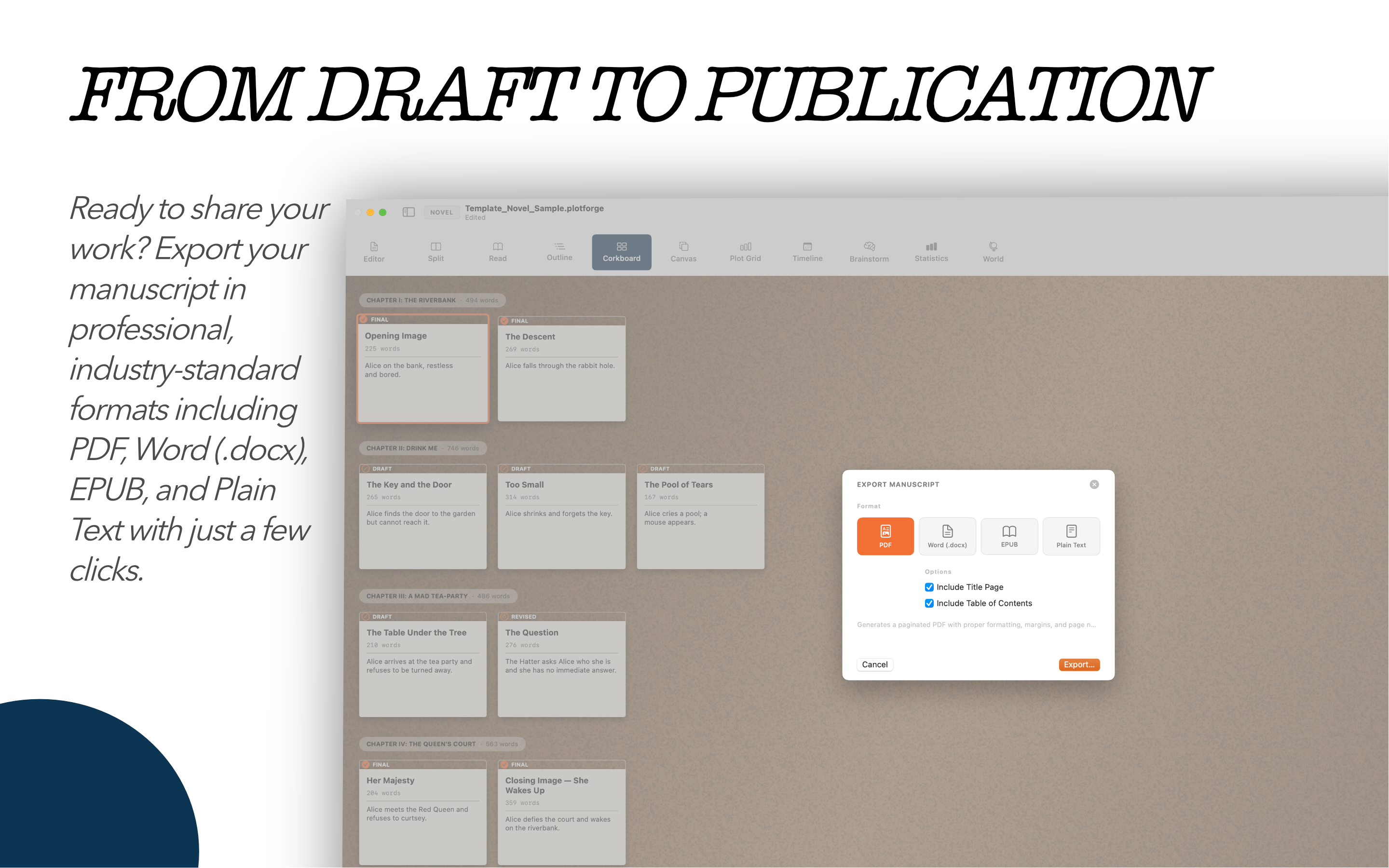
Task: Choose EPUB export format
Action: [x=1009, y=536]
